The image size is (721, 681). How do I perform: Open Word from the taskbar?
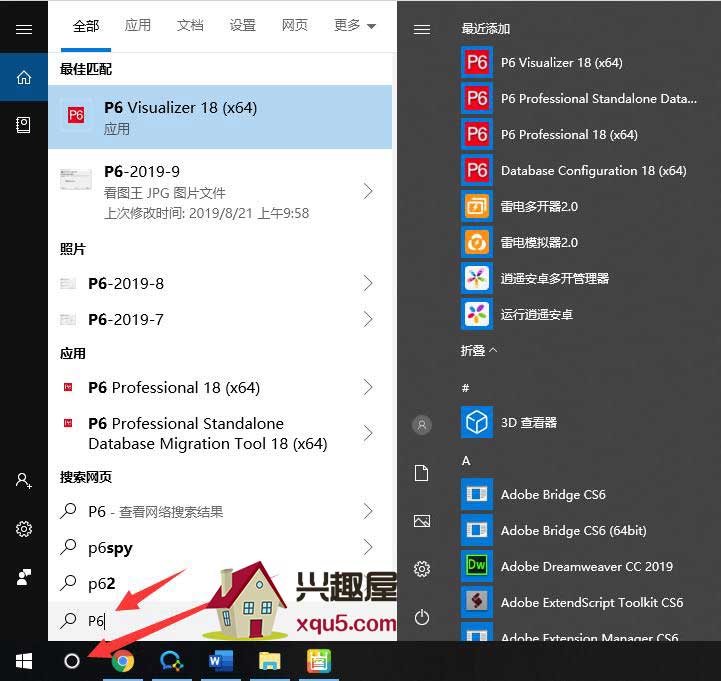pyautogui.click(x=221, y=661)
